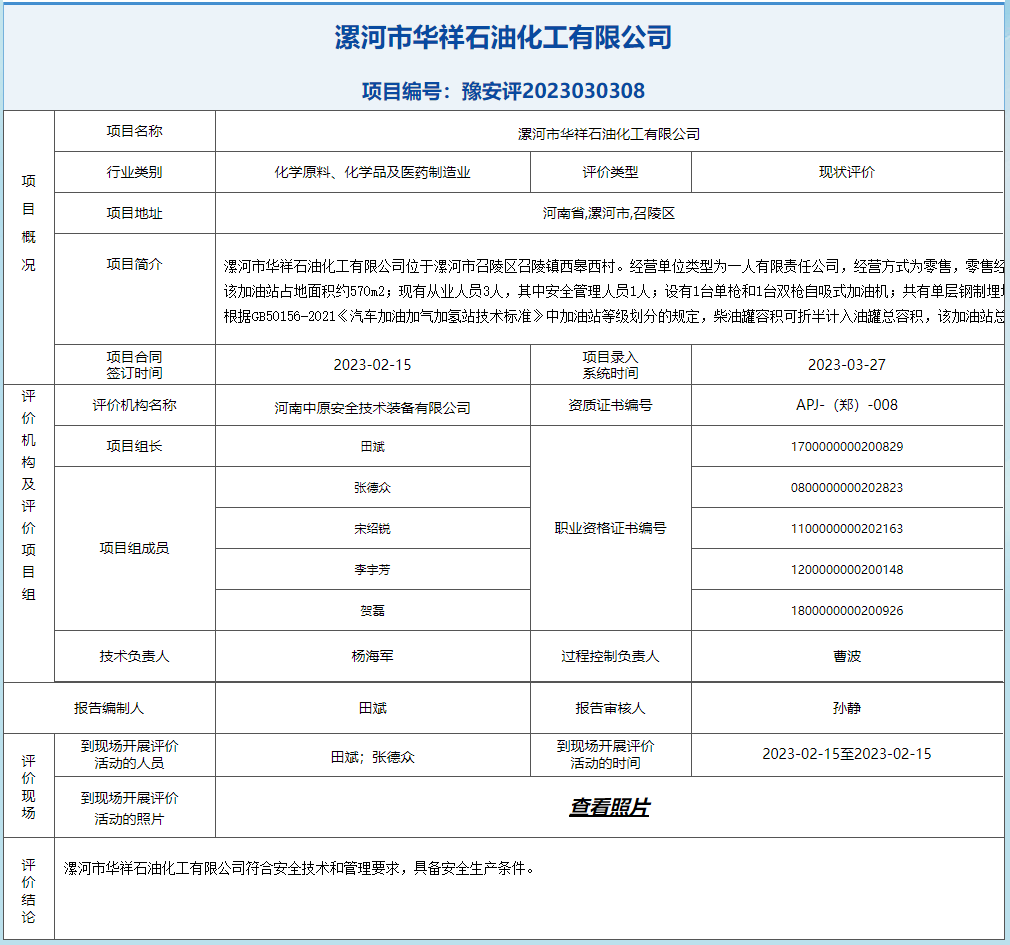This screenshot has width=1010, height=945.
Task: Select system entry date 2023-03-27
Action: point(846,365)
